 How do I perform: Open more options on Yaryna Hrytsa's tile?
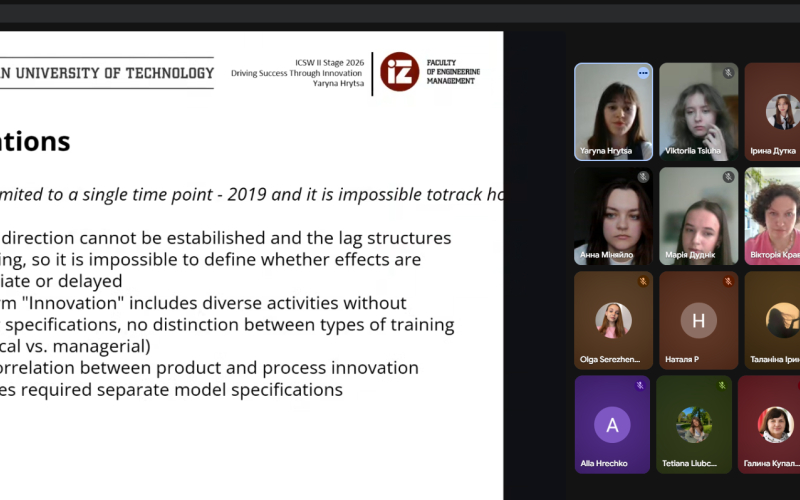(643, 73)
